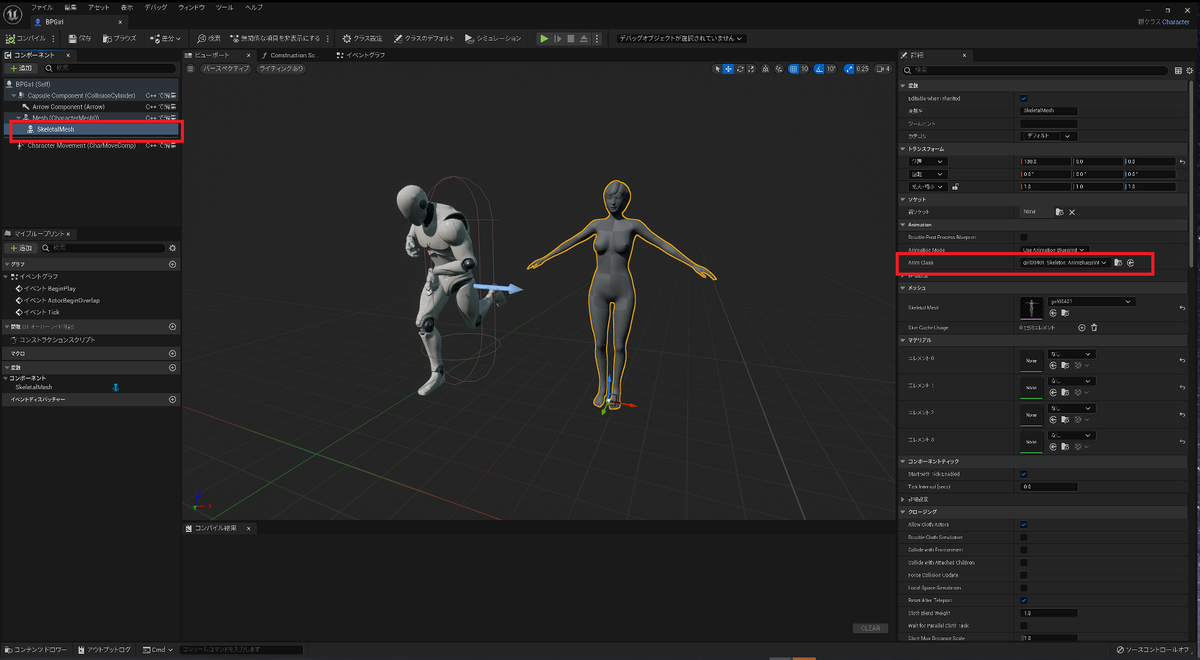
Task: Open クラスのデフォルト class defaults
Action: tap(424, 38)
